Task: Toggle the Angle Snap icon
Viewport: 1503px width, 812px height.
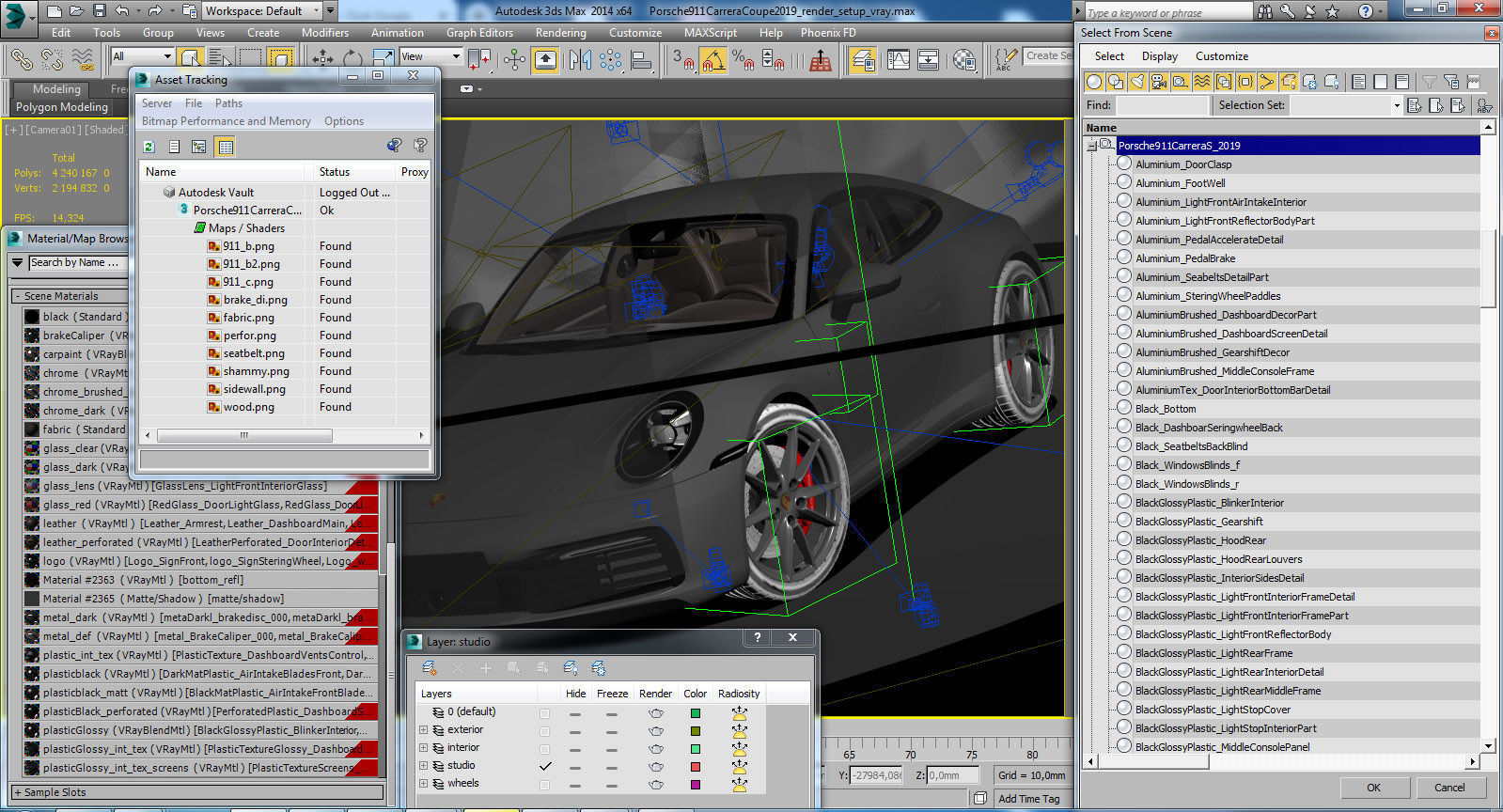Action: 713,60
